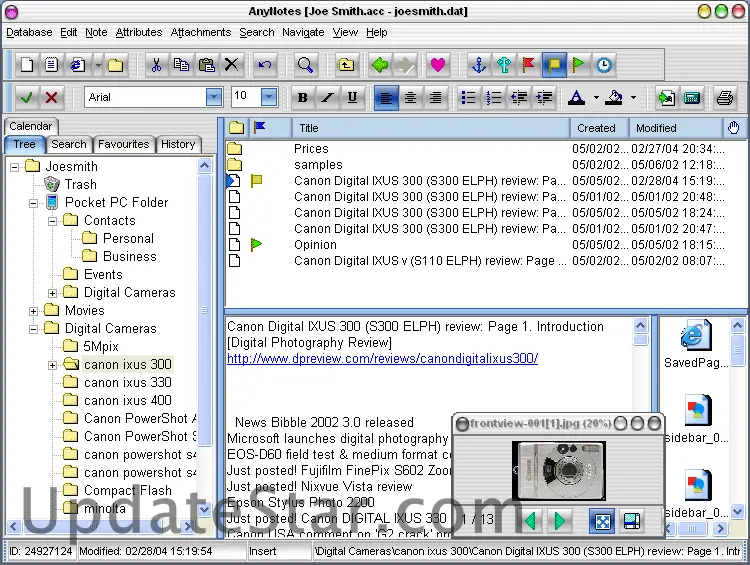Show next image in viewer

tap(559, 521)
